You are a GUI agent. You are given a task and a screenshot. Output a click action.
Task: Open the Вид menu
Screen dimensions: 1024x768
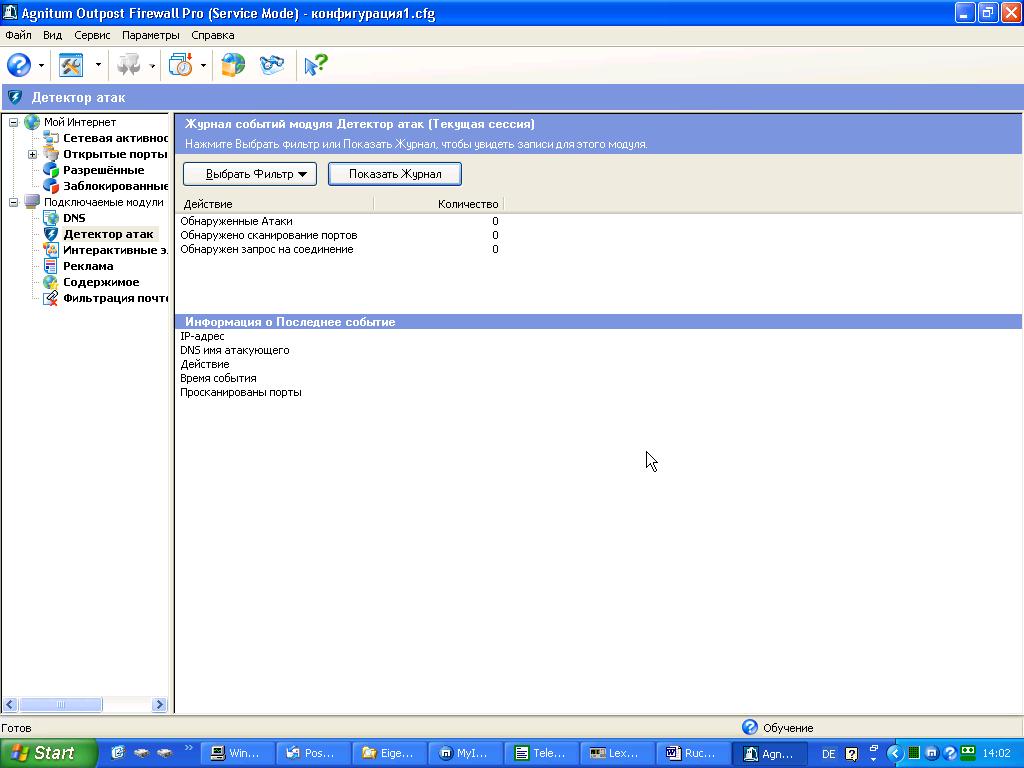pos(52,35)
